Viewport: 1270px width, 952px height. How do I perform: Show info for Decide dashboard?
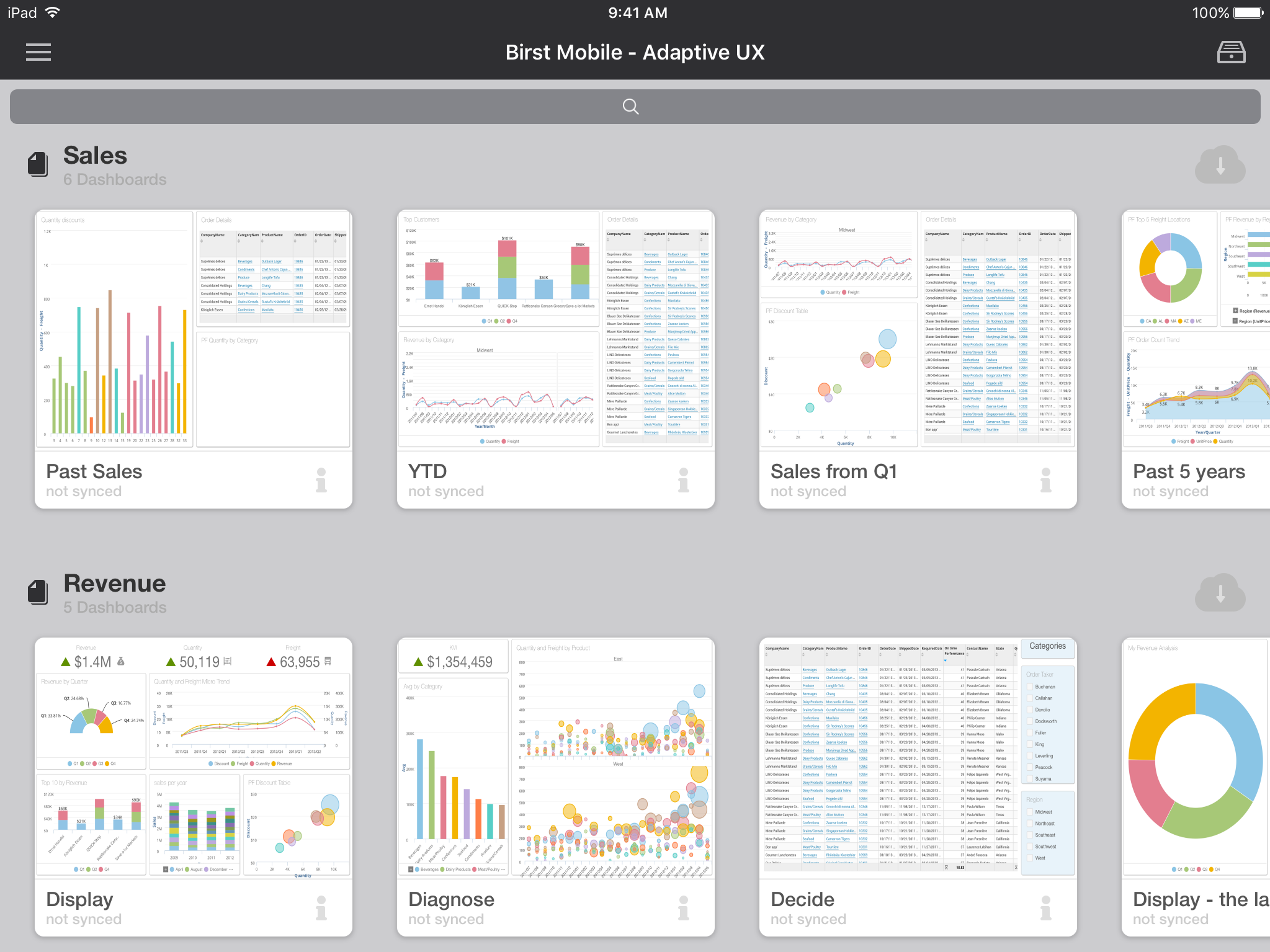(1045, 908)
